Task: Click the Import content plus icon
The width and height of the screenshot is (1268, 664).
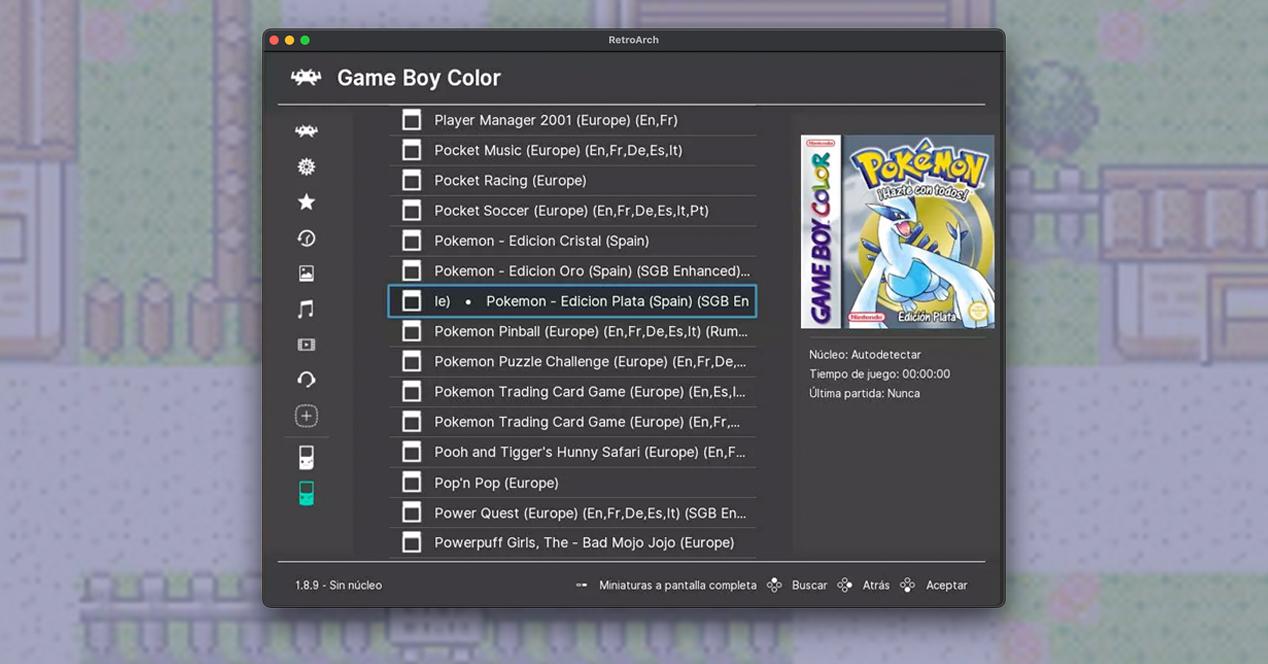Action: pyautogui.click(x=306, y=416)
